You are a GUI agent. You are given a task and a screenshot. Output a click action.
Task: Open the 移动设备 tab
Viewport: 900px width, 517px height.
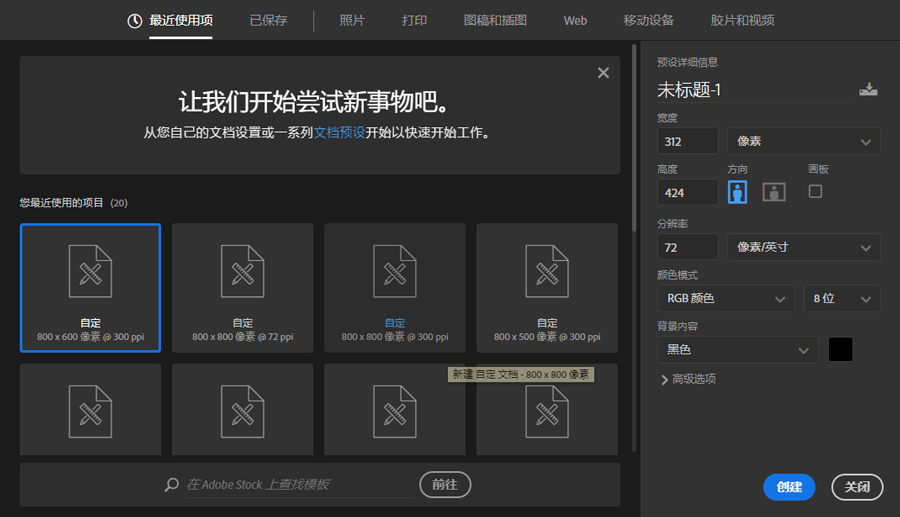(x=649, y=21)
